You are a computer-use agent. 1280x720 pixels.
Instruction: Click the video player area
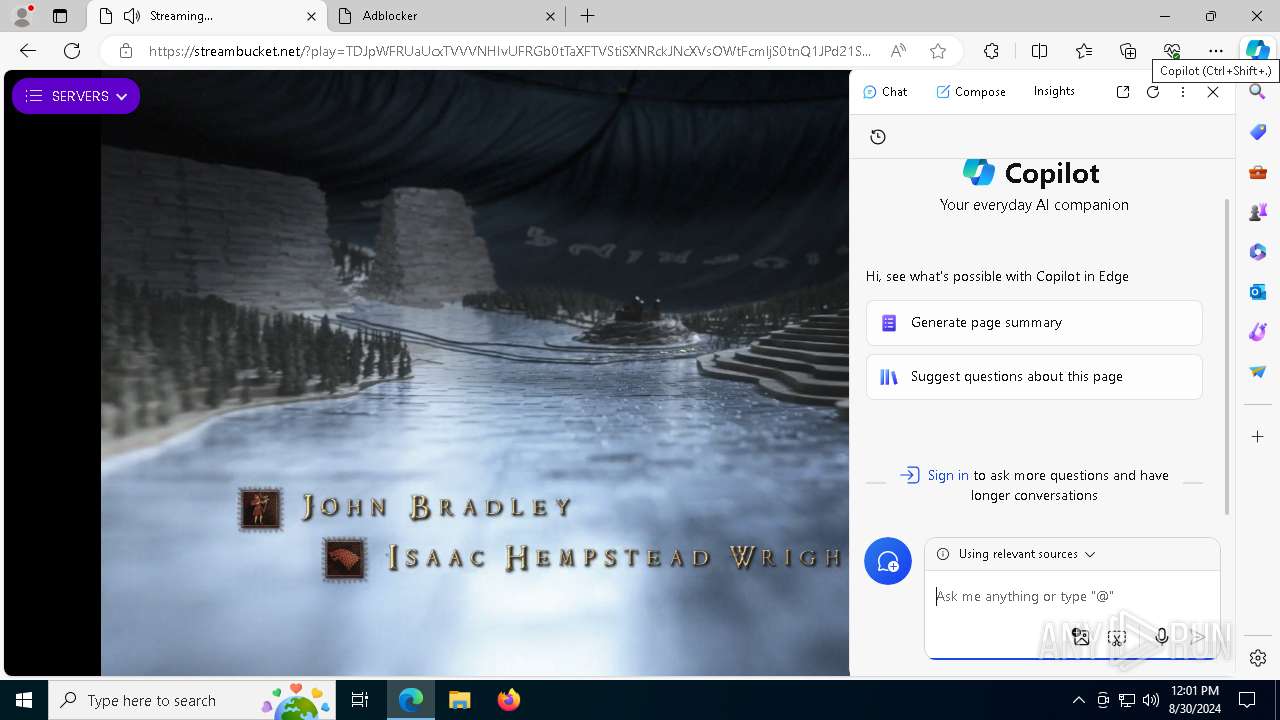[427, 373]
